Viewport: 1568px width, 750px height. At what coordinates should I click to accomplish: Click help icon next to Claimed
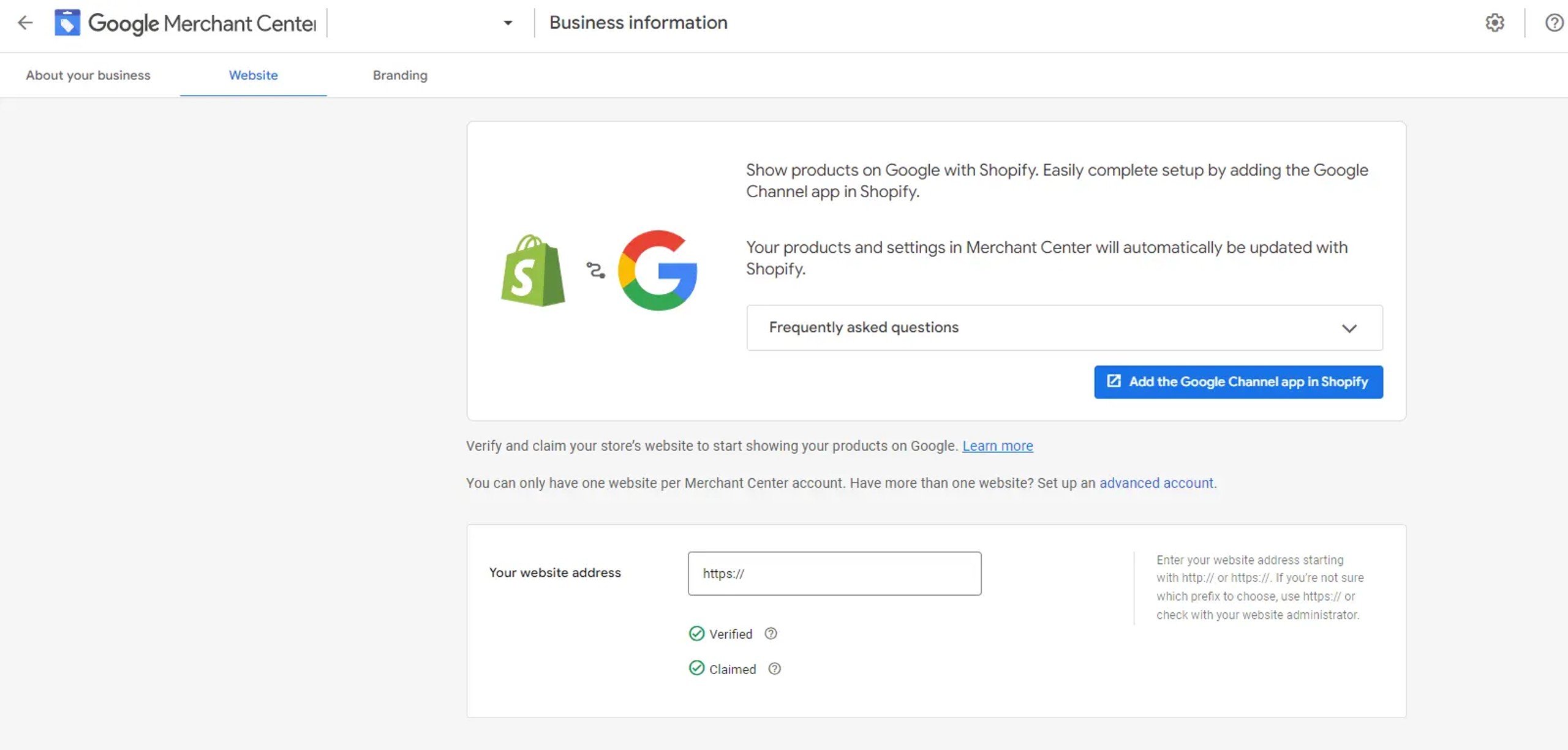[774, 669]
